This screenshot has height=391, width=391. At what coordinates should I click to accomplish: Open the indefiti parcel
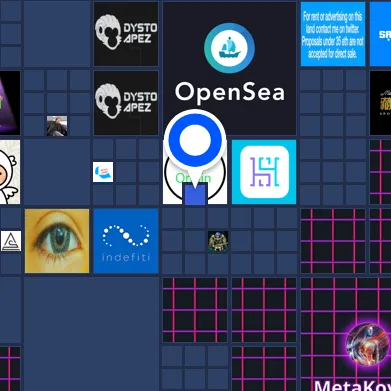(126, 241)
